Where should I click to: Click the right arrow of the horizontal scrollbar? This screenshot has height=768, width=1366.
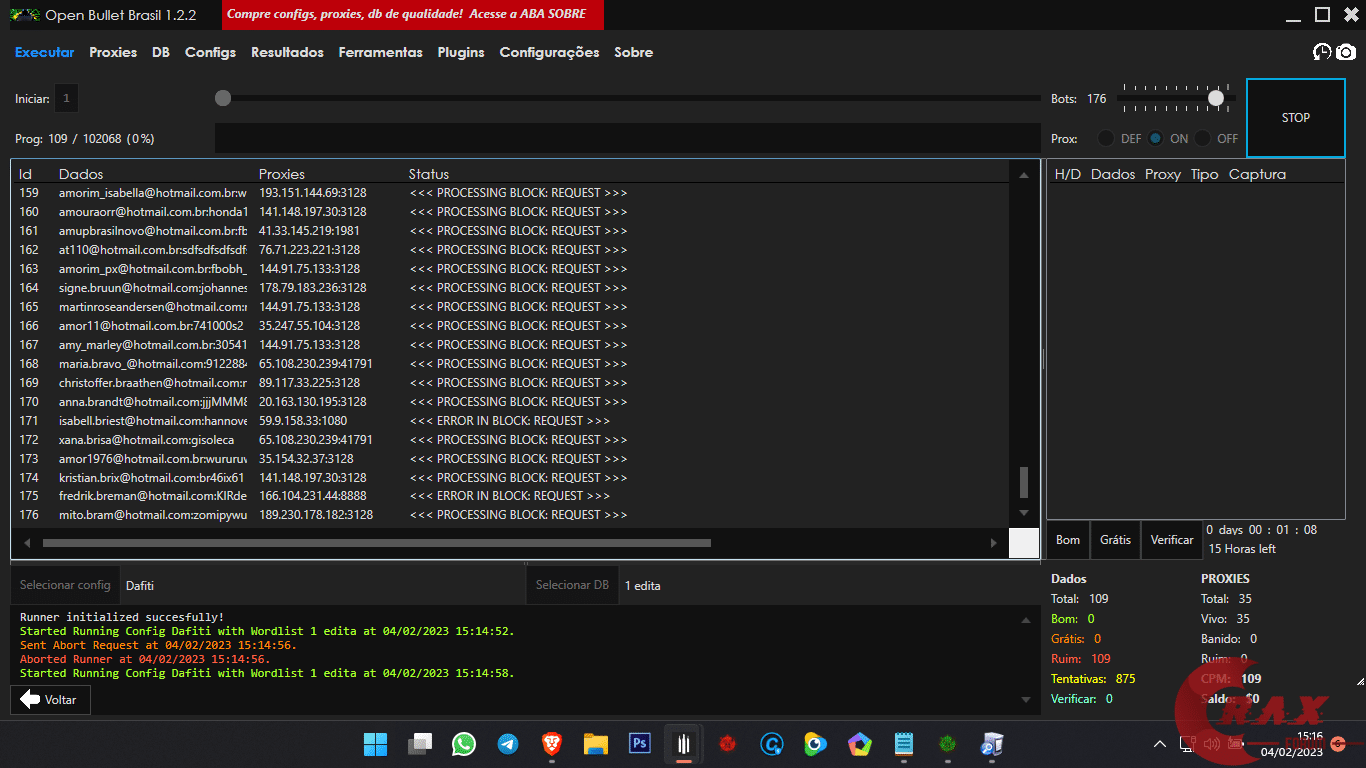[x=993, y=543]
